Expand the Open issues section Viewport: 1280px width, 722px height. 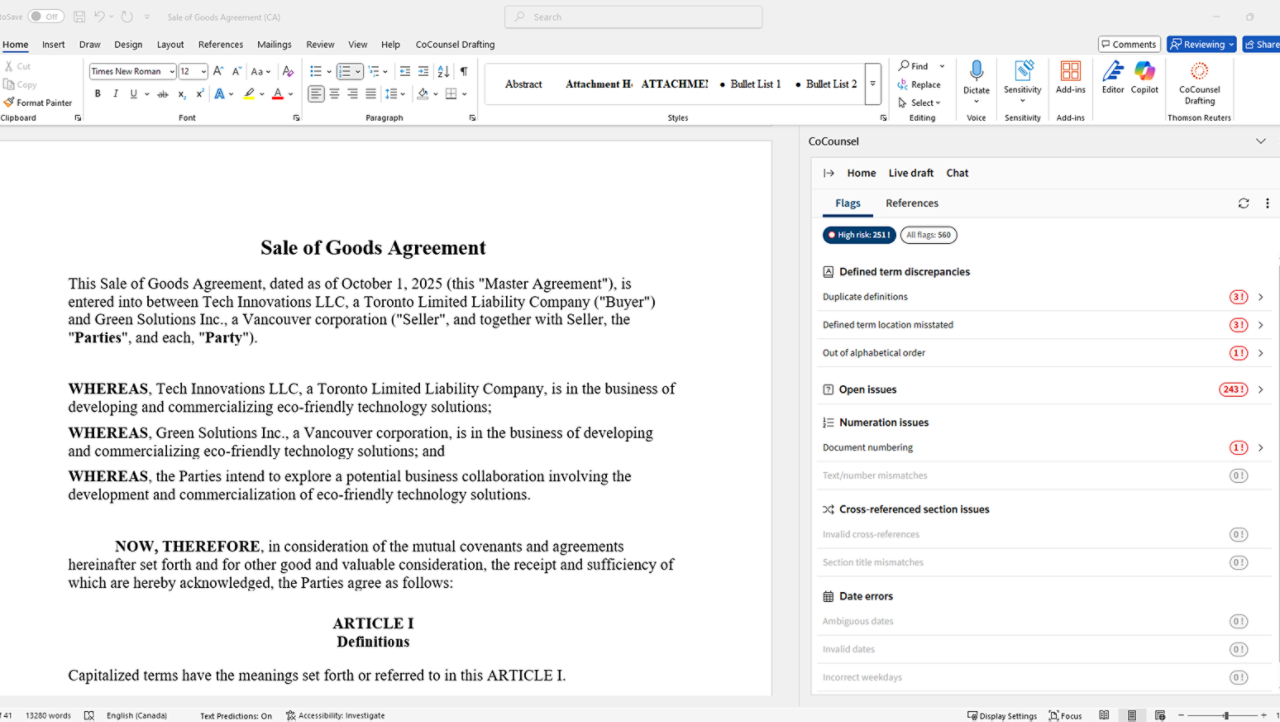pos(1260,390)
